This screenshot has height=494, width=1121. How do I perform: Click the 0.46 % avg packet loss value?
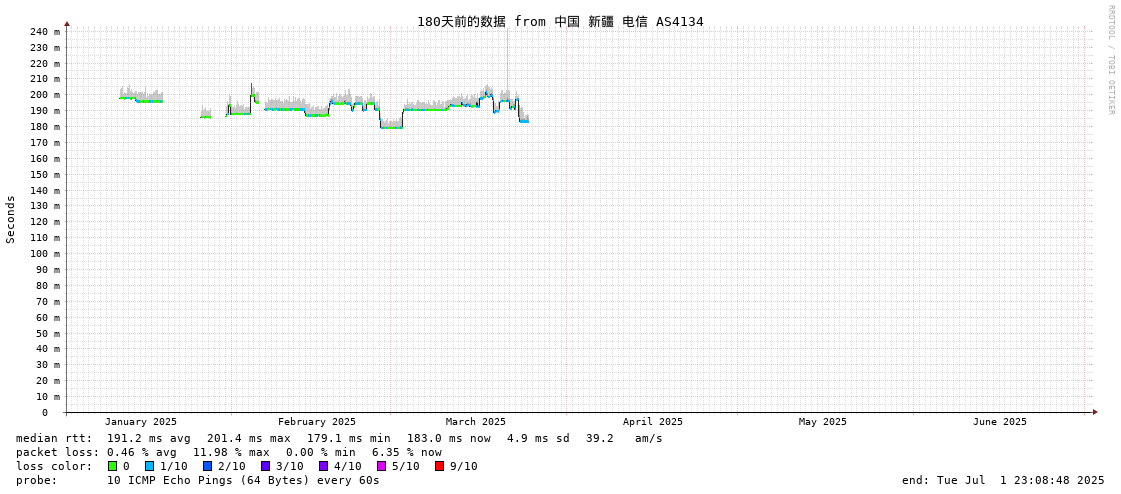tap(146, 452)
